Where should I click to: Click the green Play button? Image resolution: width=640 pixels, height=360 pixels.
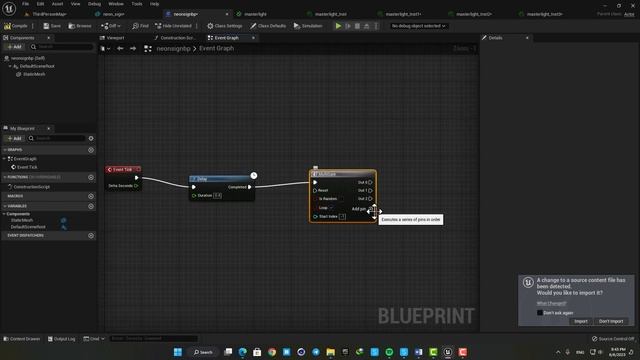(338, 26)
